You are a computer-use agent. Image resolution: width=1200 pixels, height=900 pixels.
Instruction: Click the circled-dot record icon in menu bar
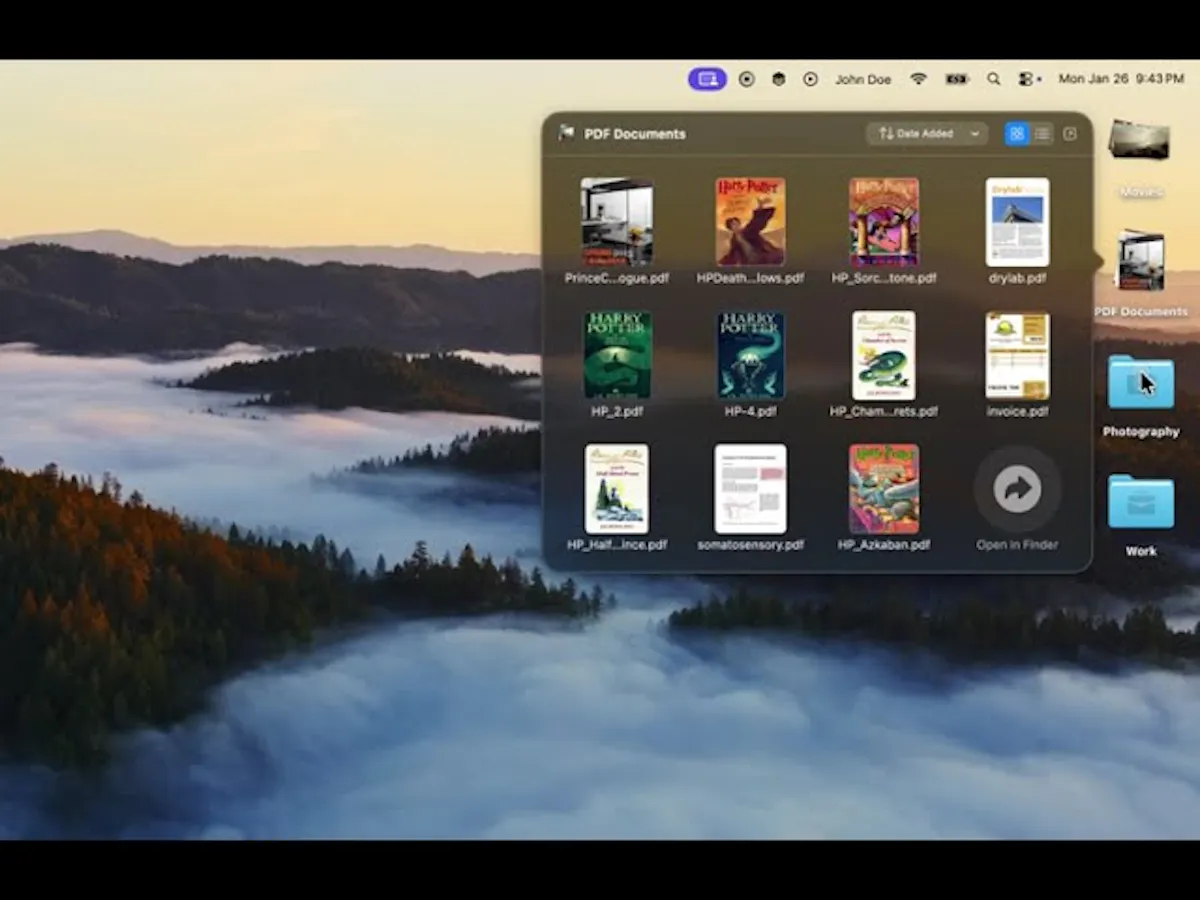(x=746, y=79)
